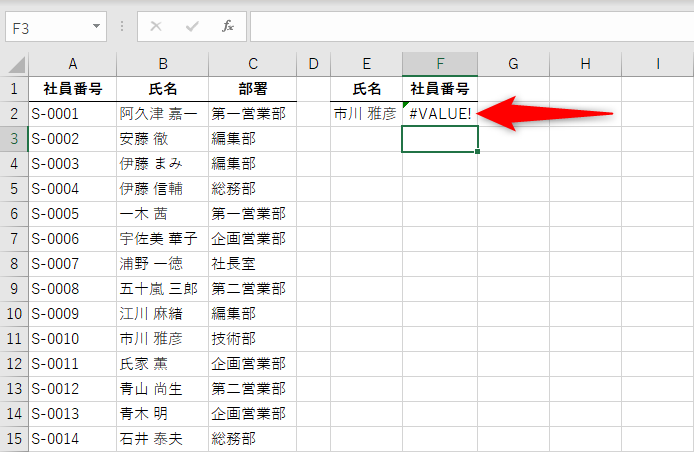This screenshot has height=452, width=694.
Task: Select 第一営業部 cell in row 2
Action: (x=252, y=114)
